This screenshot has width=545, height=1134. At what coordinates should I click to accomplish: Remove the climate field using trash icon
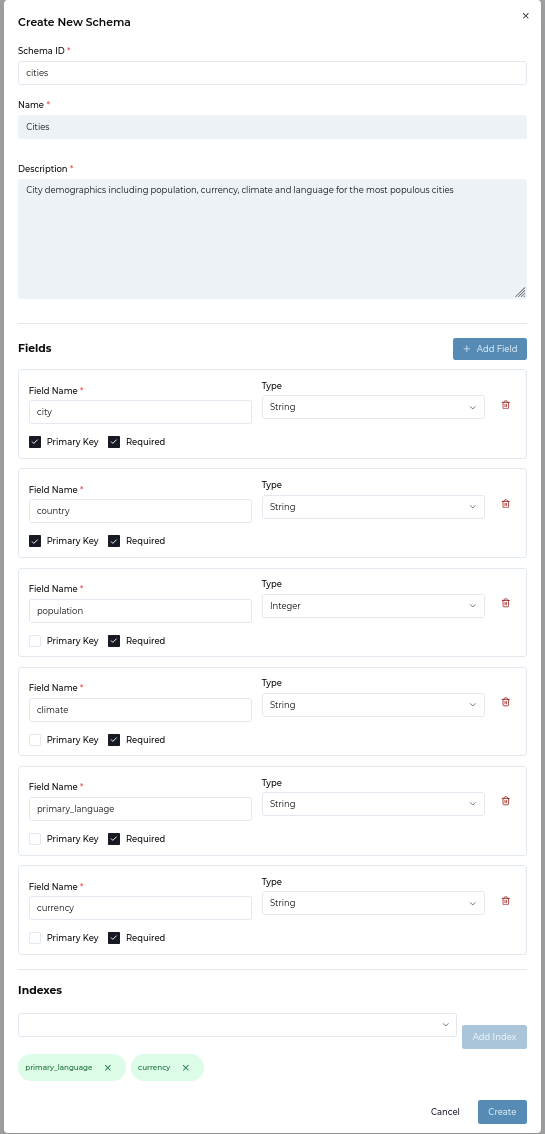pyautogui.click(x=505, y=702)
